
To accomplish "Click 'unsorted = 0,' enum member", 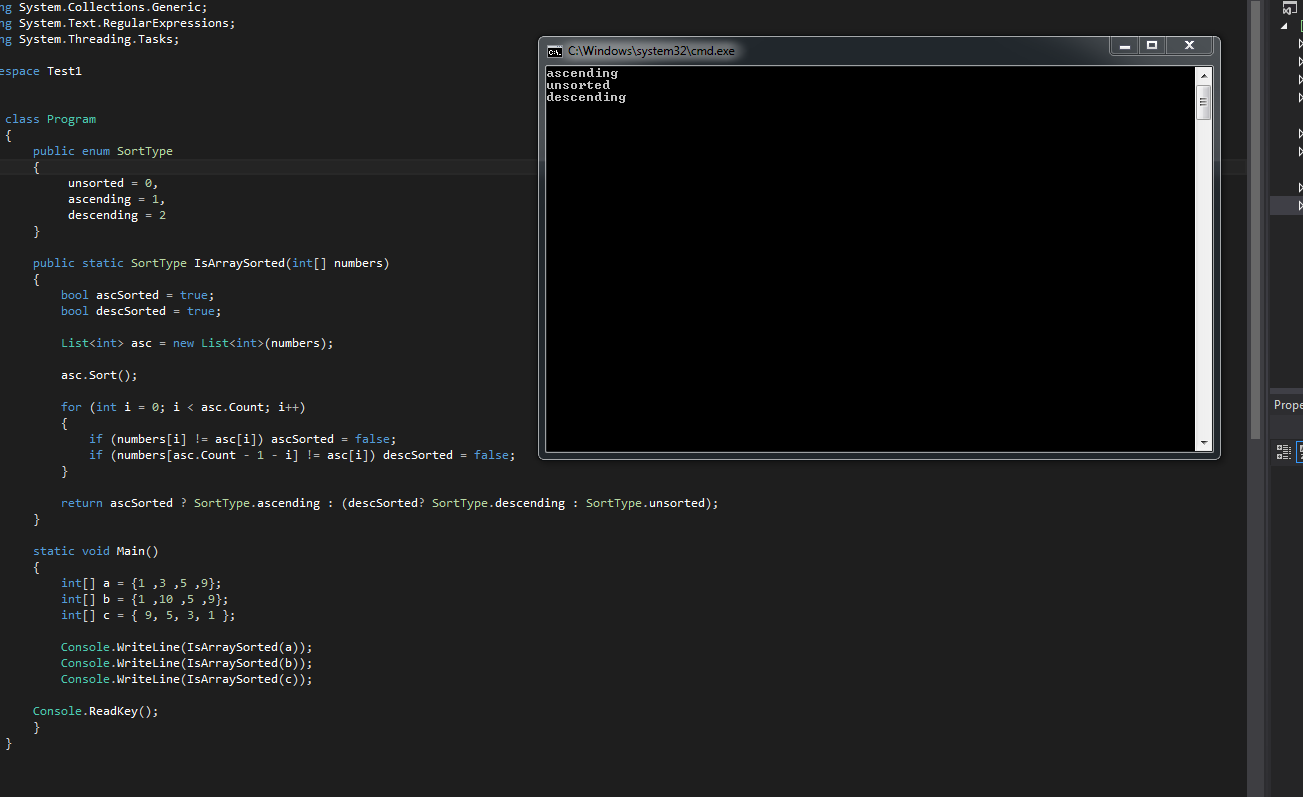I will pos(113,183).
